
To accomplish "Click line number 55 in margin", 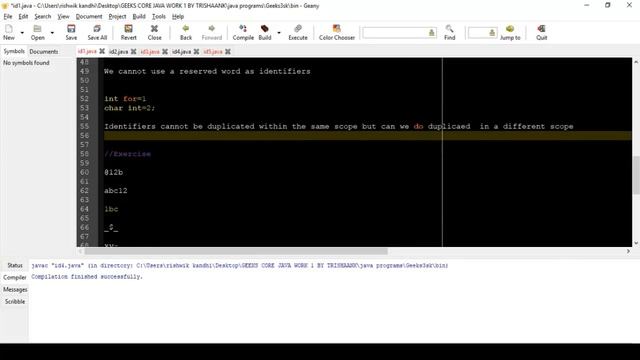I will 84,126.
